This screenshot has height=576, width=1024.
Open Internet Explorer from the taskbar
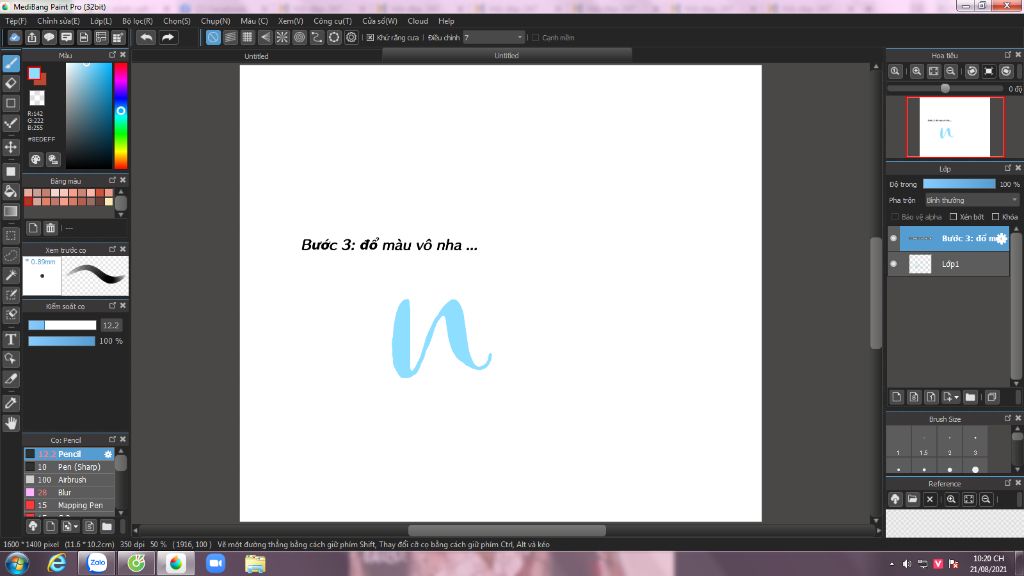tap(57, 563)
